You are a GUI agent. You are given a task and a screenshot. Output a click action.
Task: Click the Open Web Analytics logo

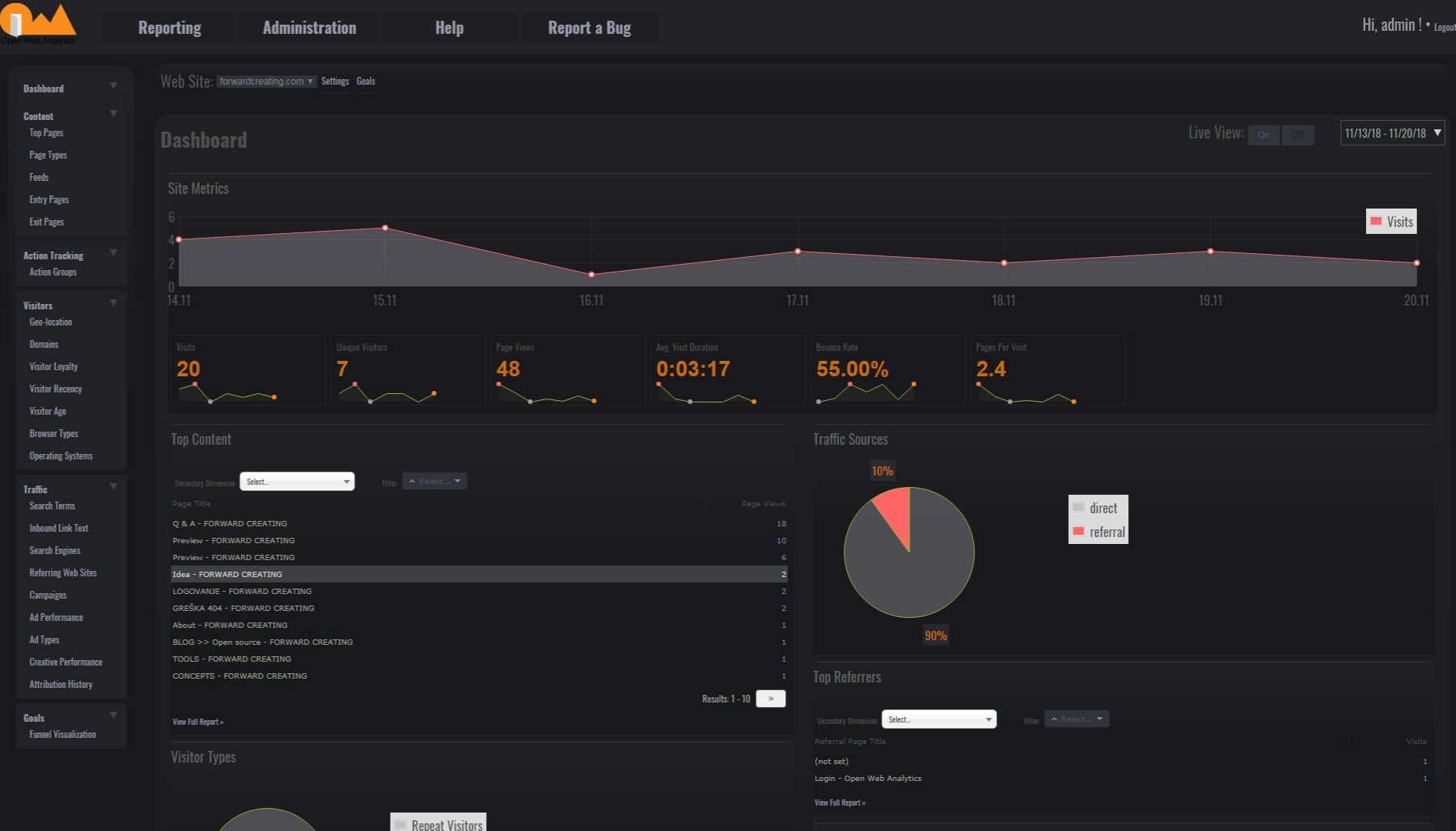38,23
